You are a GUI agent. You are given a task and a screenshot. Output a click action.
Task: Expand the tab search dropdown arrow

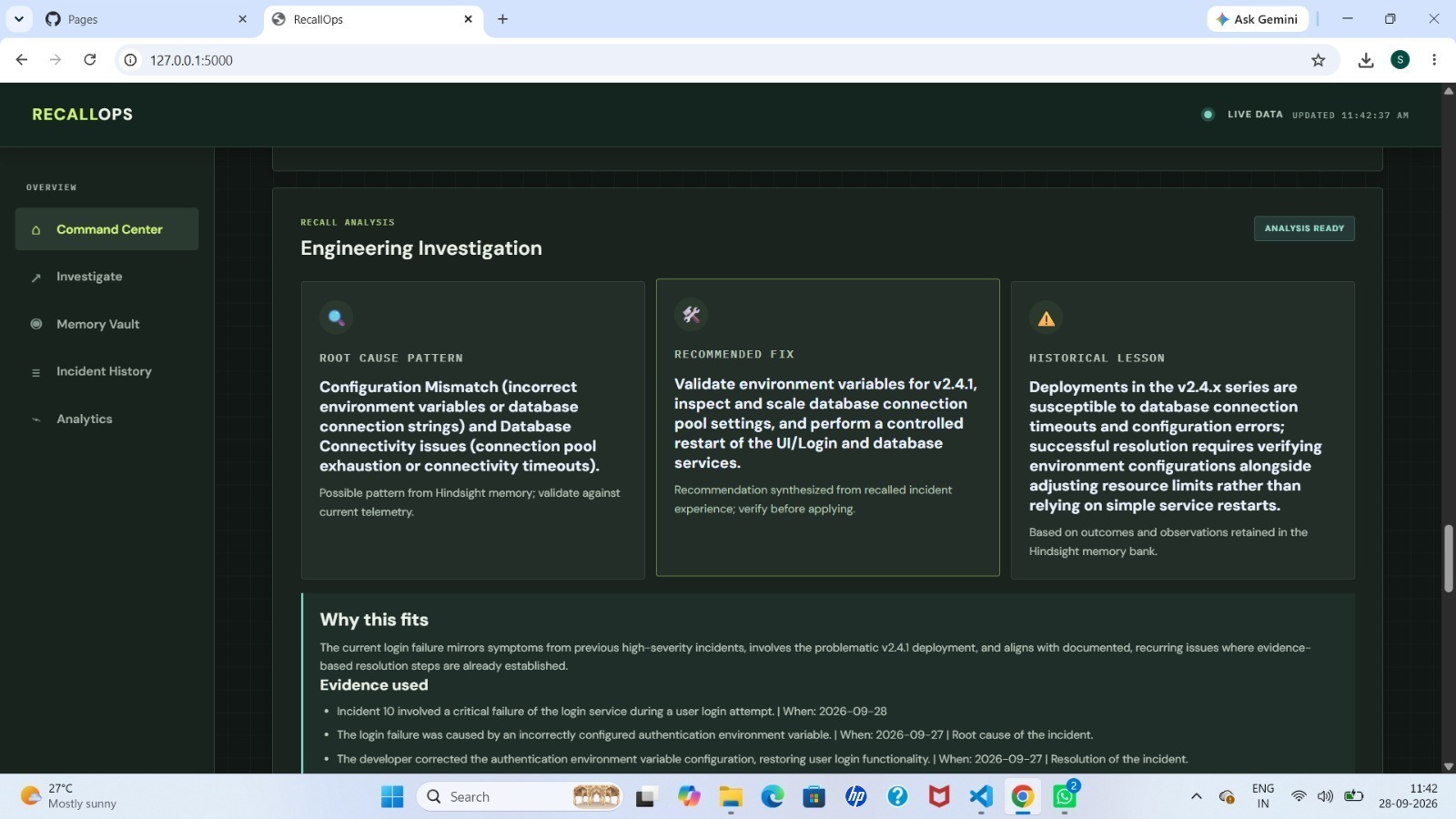click(x=18, y=19)
